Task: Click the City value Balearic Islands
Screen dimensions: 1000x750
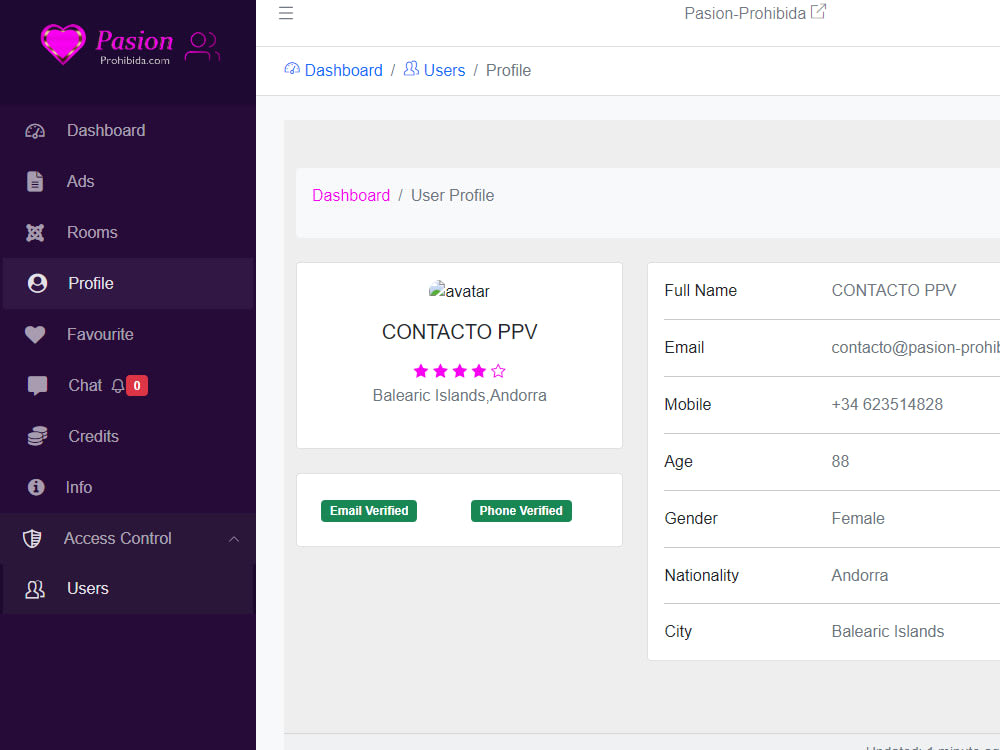Action: [x=888, y=631]
